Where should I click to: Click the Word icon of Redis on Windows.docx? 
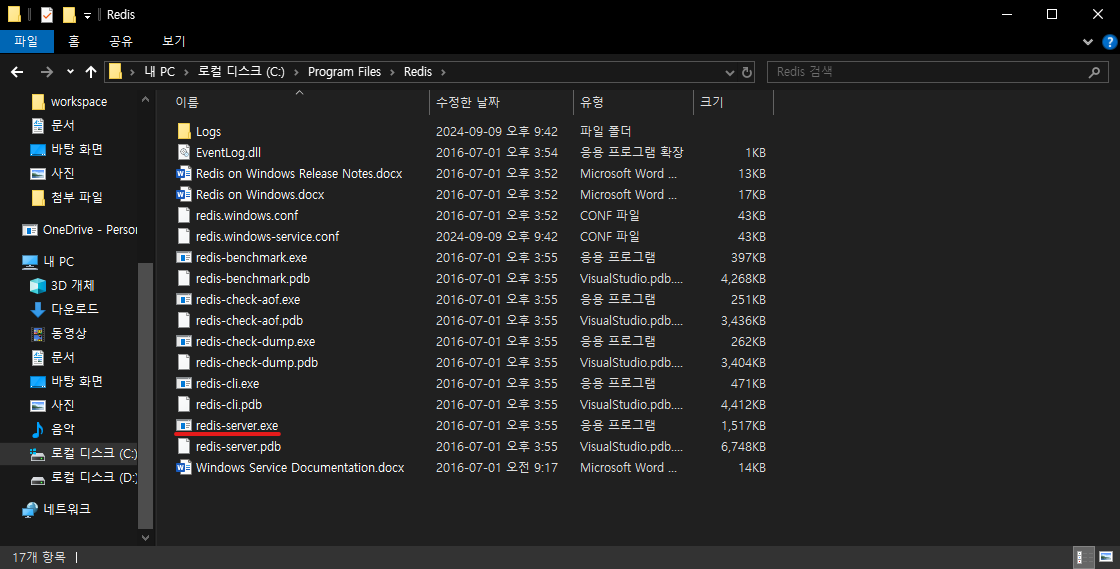184,194
